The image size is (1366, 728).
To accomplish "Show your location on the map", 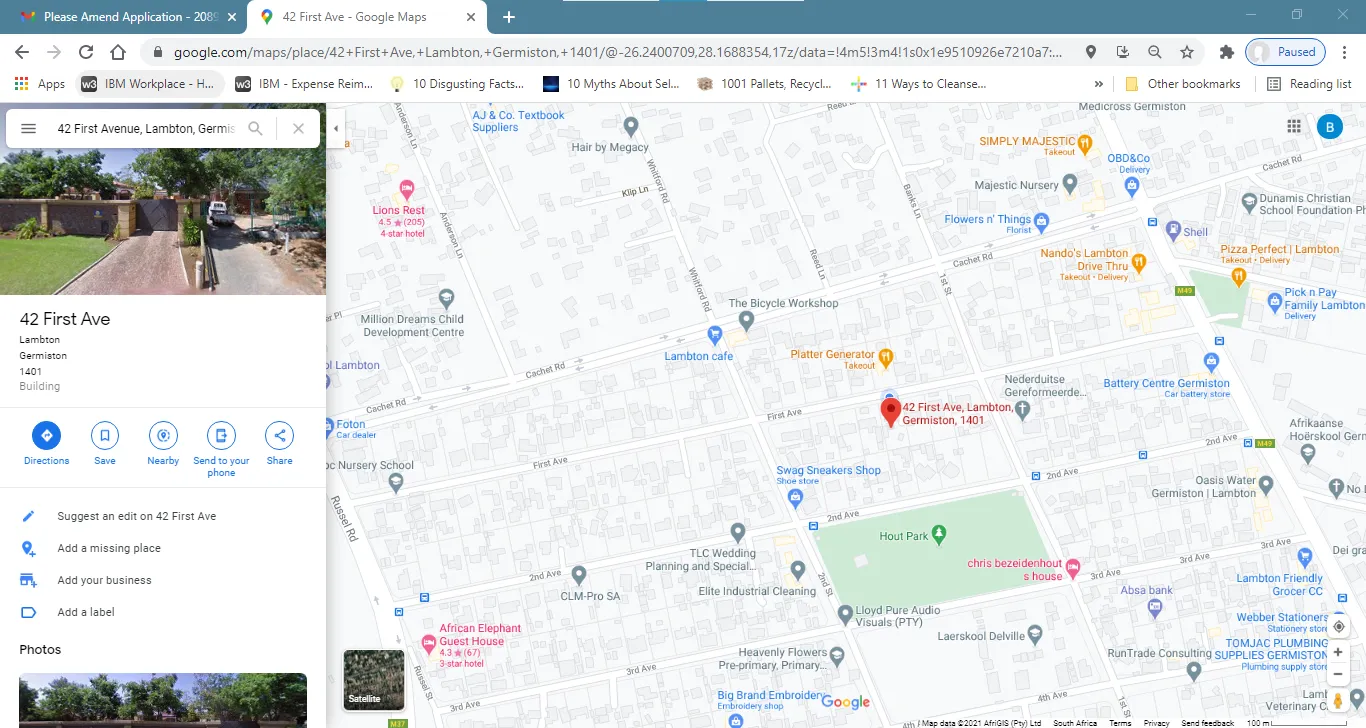I will (x=1338, y=627).
